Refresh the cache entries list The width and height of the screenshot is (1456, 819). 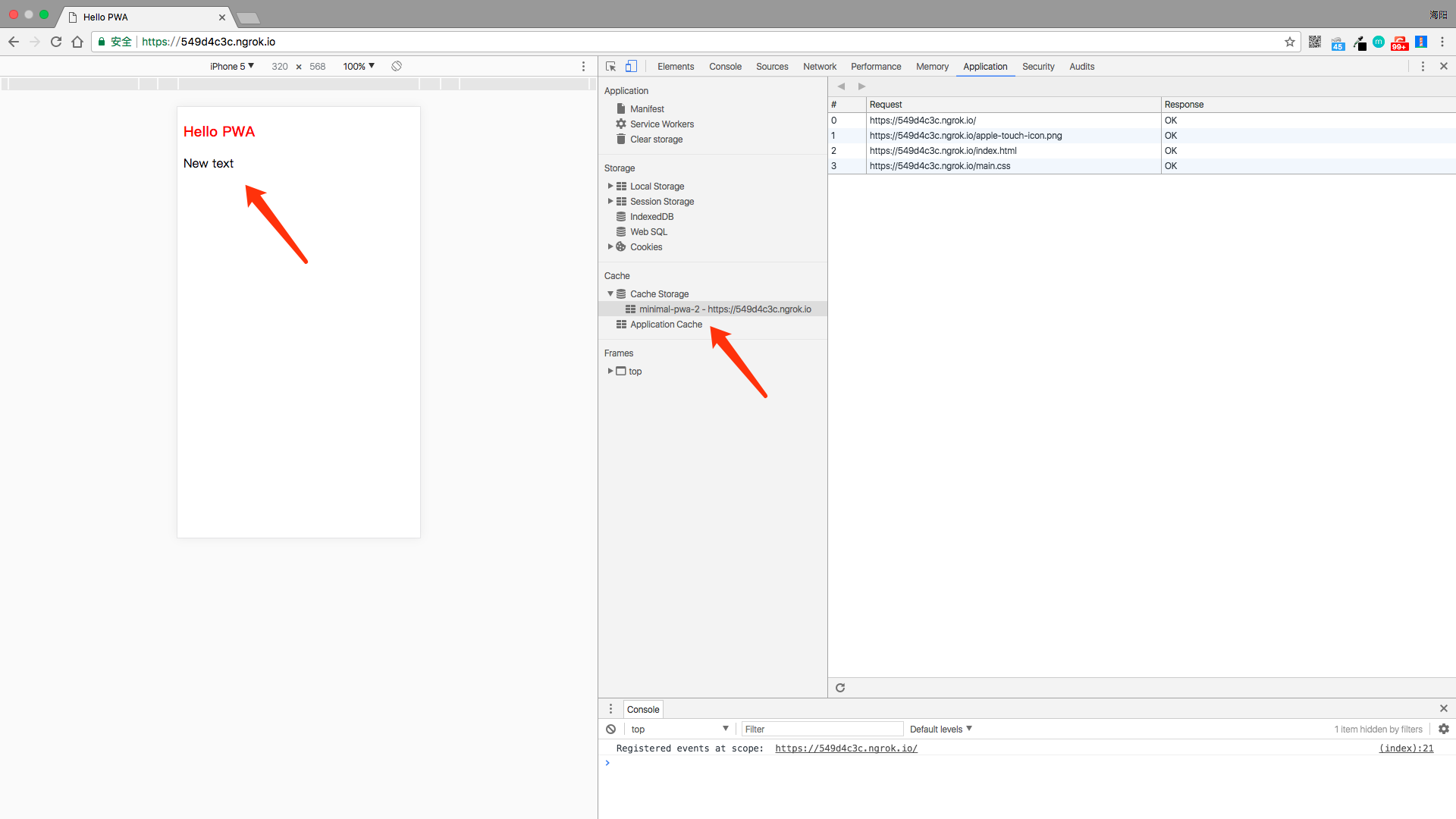pyautogui.click(x=840, y=688)
